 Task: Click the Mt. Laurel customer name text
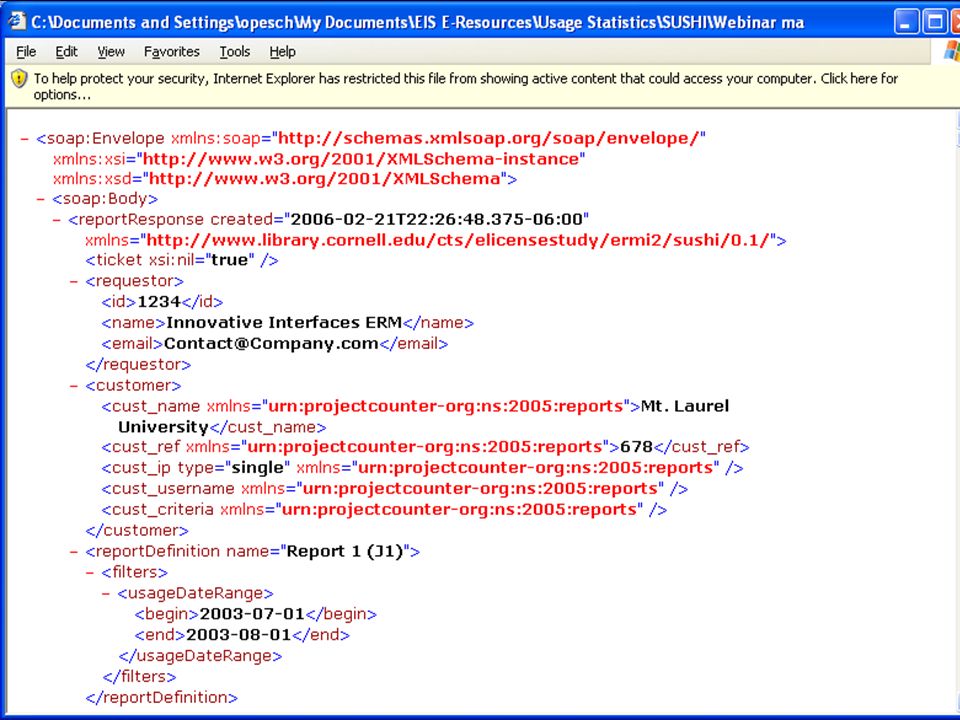(x=684, y=406)
